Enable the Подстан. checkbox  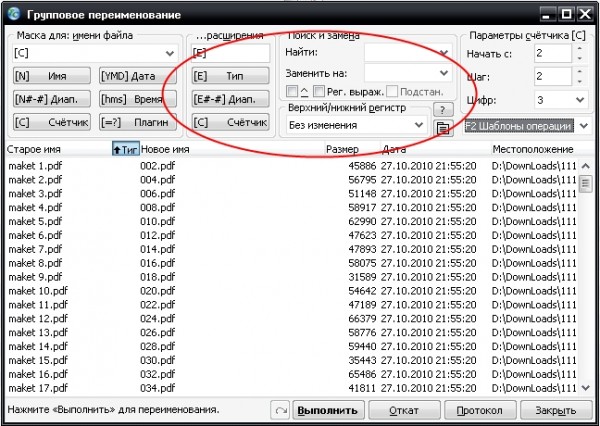point(392,91)
